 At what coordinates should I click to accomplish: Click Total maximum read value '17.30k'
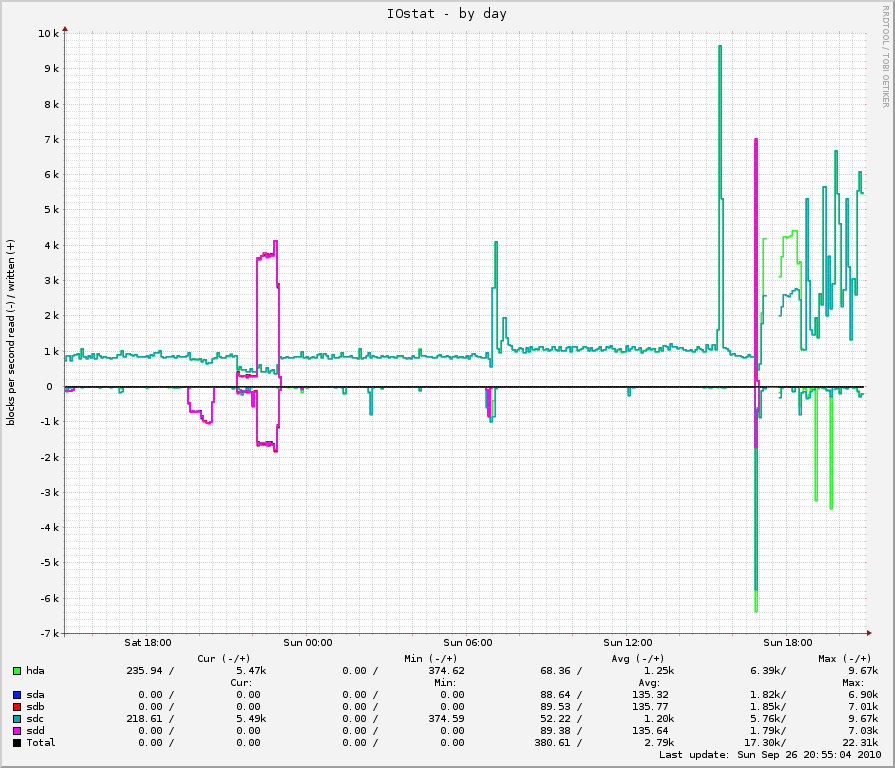pyautogui.click(x=763, y=743)
